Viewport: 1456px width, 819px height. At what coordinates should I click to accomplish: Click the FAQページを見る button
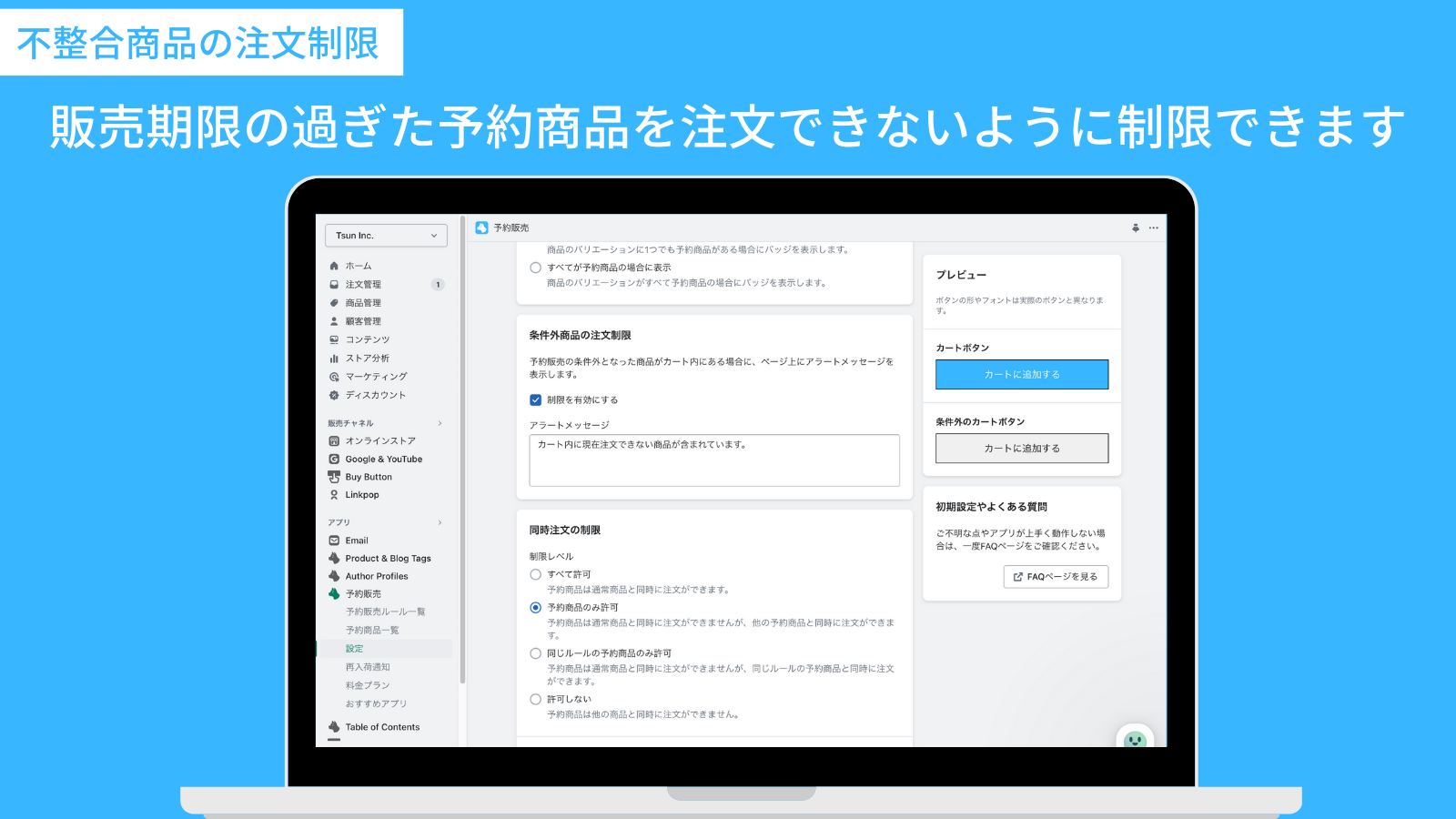pos(1056,577)
